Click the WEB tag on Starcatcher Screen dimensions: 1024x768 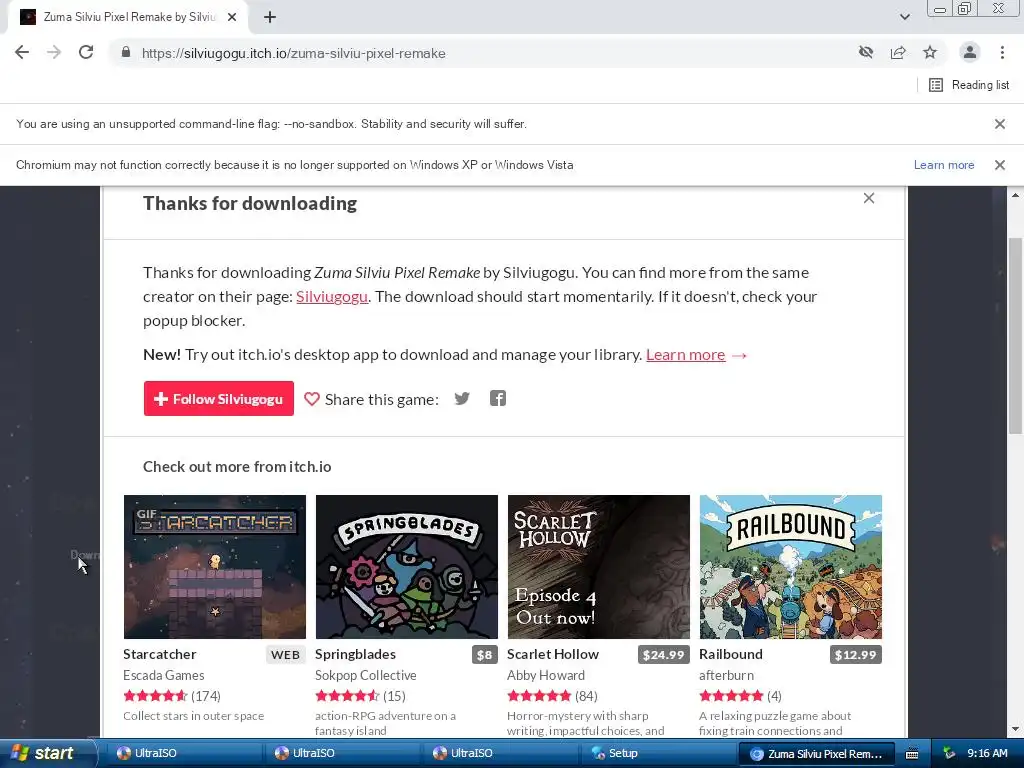tap(285, 655)
